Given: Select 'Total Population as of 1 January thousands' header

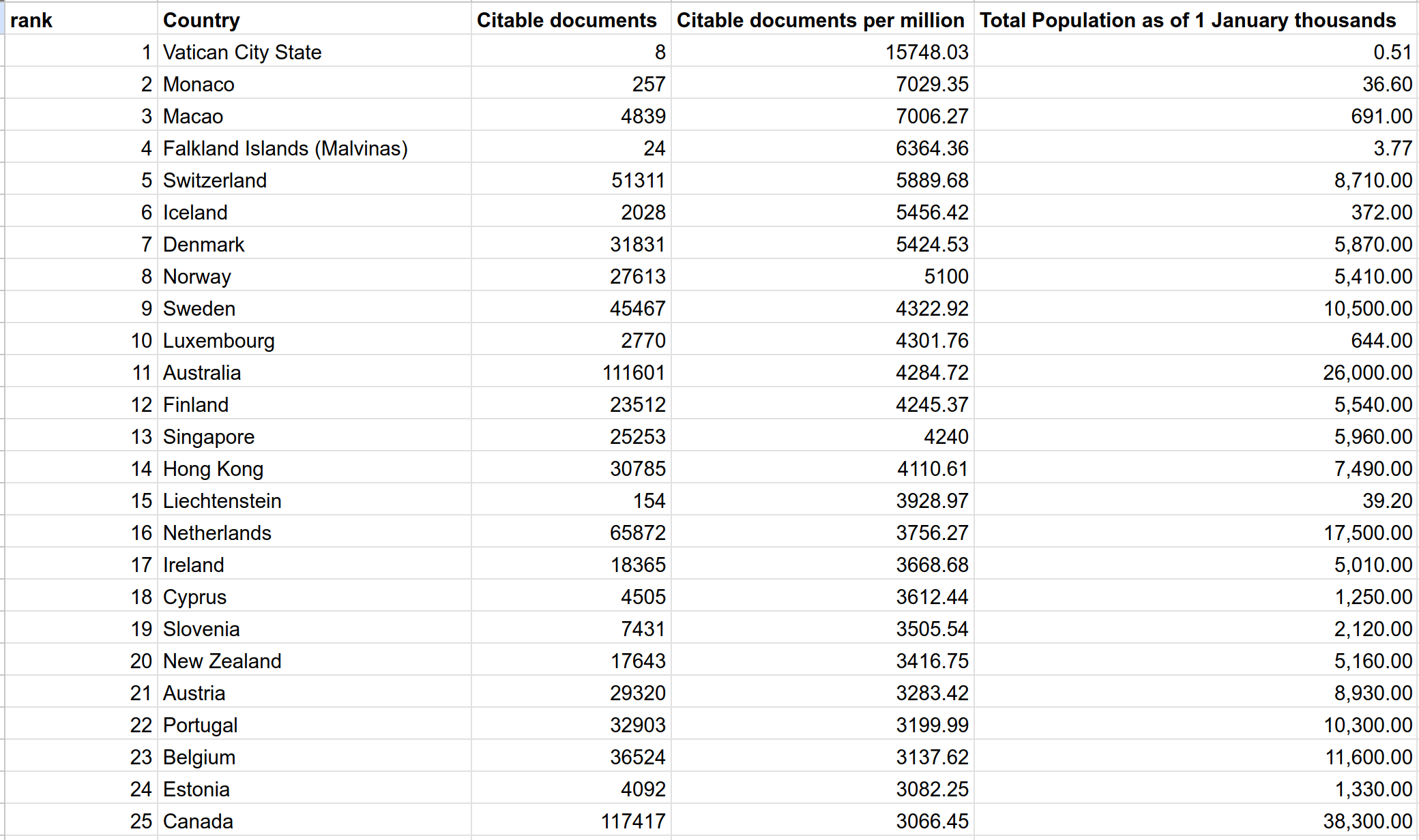Looking at the screenshot, I should pyautogui.click(x=1196, y=19).
